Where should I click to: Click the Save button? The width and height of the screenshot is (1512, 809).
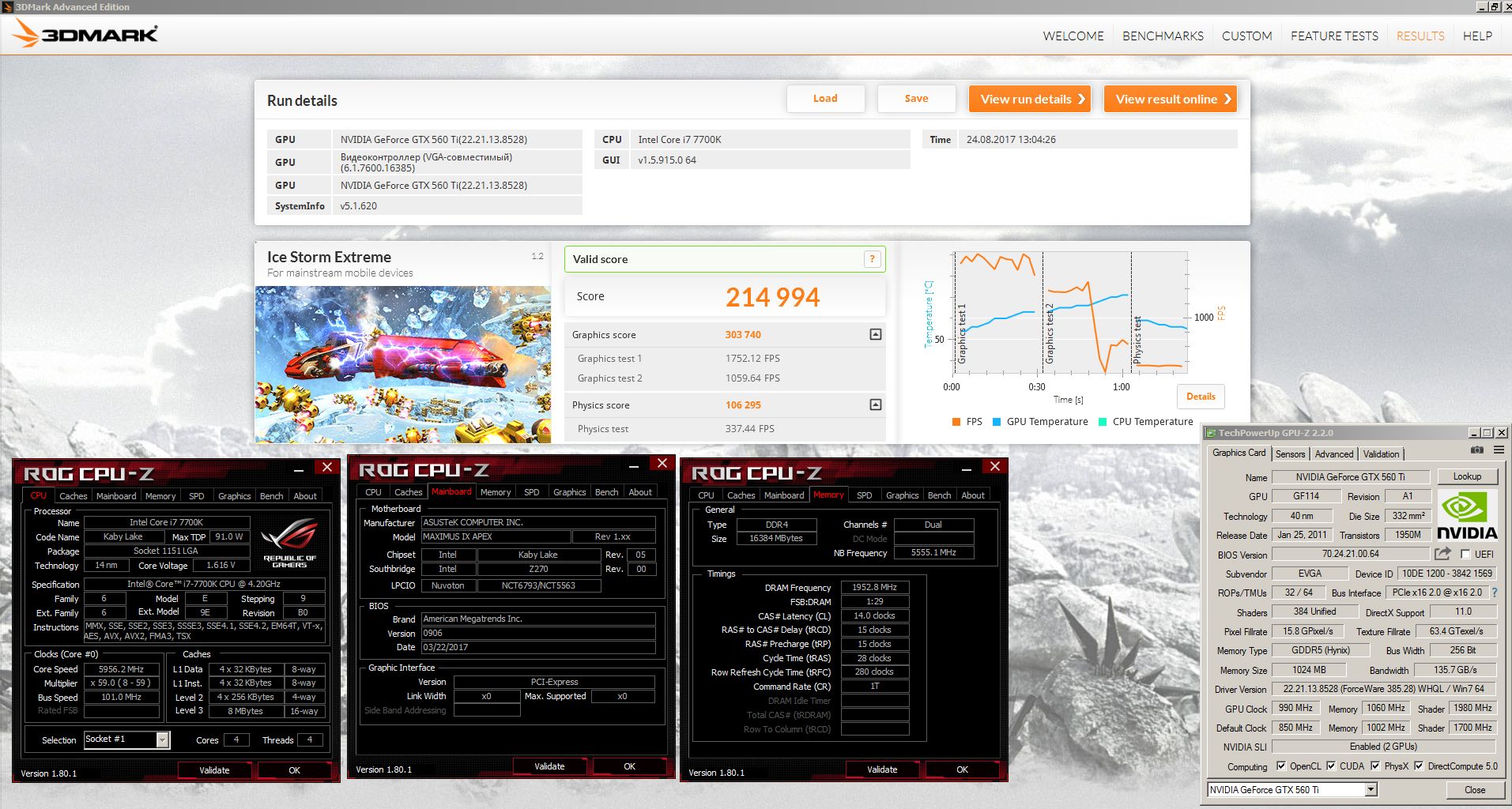[917, 99]
